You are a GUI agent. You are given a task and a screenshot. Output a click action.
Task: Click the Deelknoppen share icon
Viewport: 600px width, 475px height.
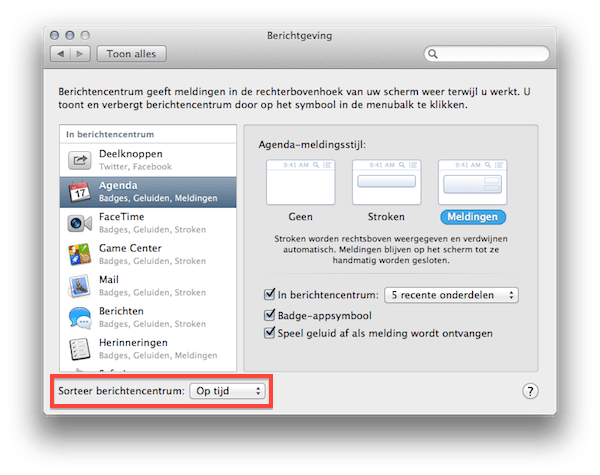click(80, 160)
